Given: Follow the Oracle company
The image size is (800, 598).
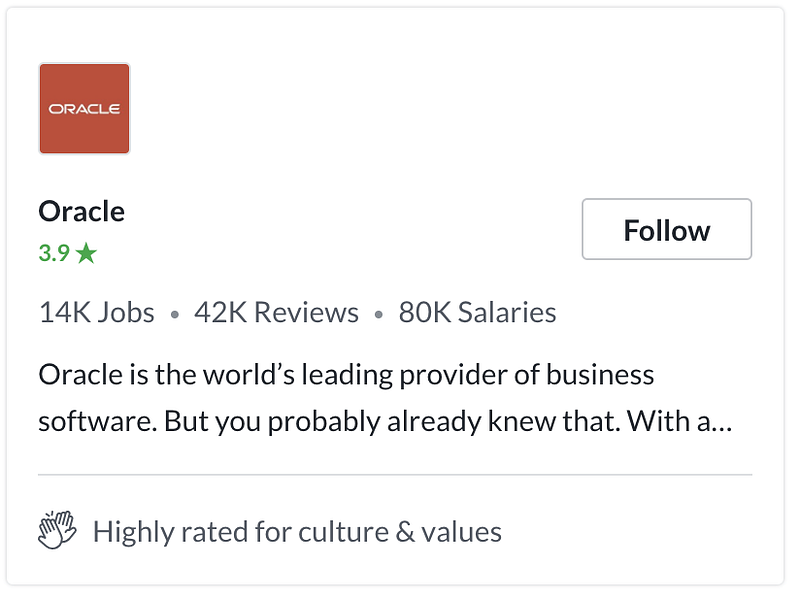Looking at the screenshot, I should (666, 230).
